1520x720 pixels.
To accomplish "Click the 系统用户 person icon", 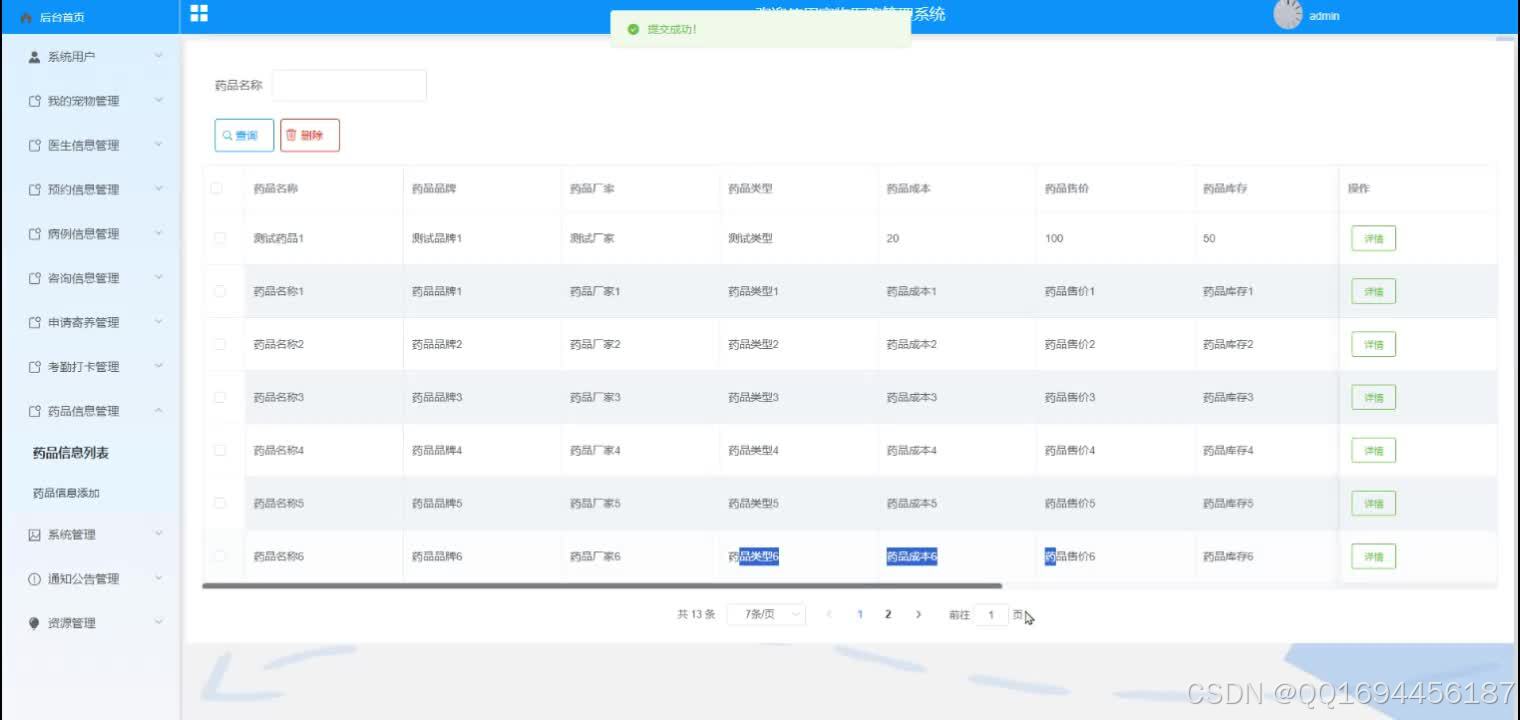I will (x=35, y=57).
